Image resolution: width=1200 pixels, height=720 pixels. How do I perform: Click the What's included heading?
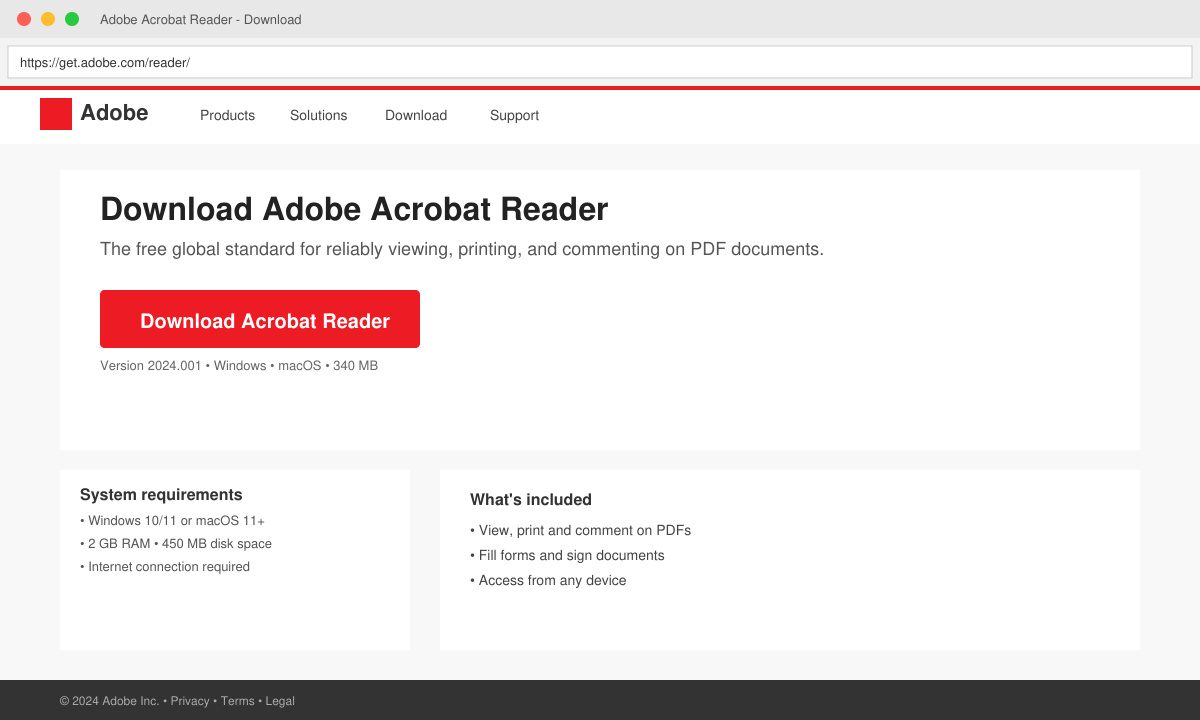531,499
